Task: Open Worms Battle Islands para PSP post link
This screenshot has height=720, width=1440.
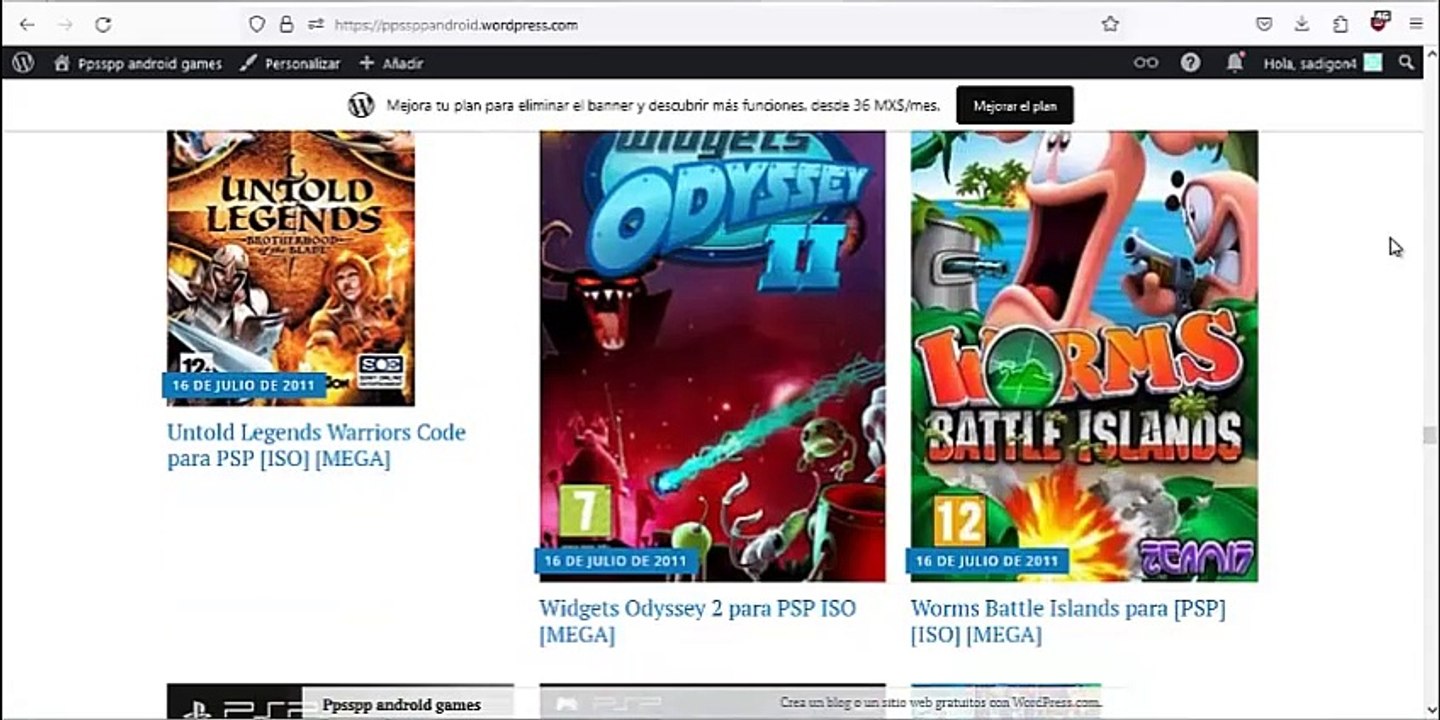Action: [1068, 621]
